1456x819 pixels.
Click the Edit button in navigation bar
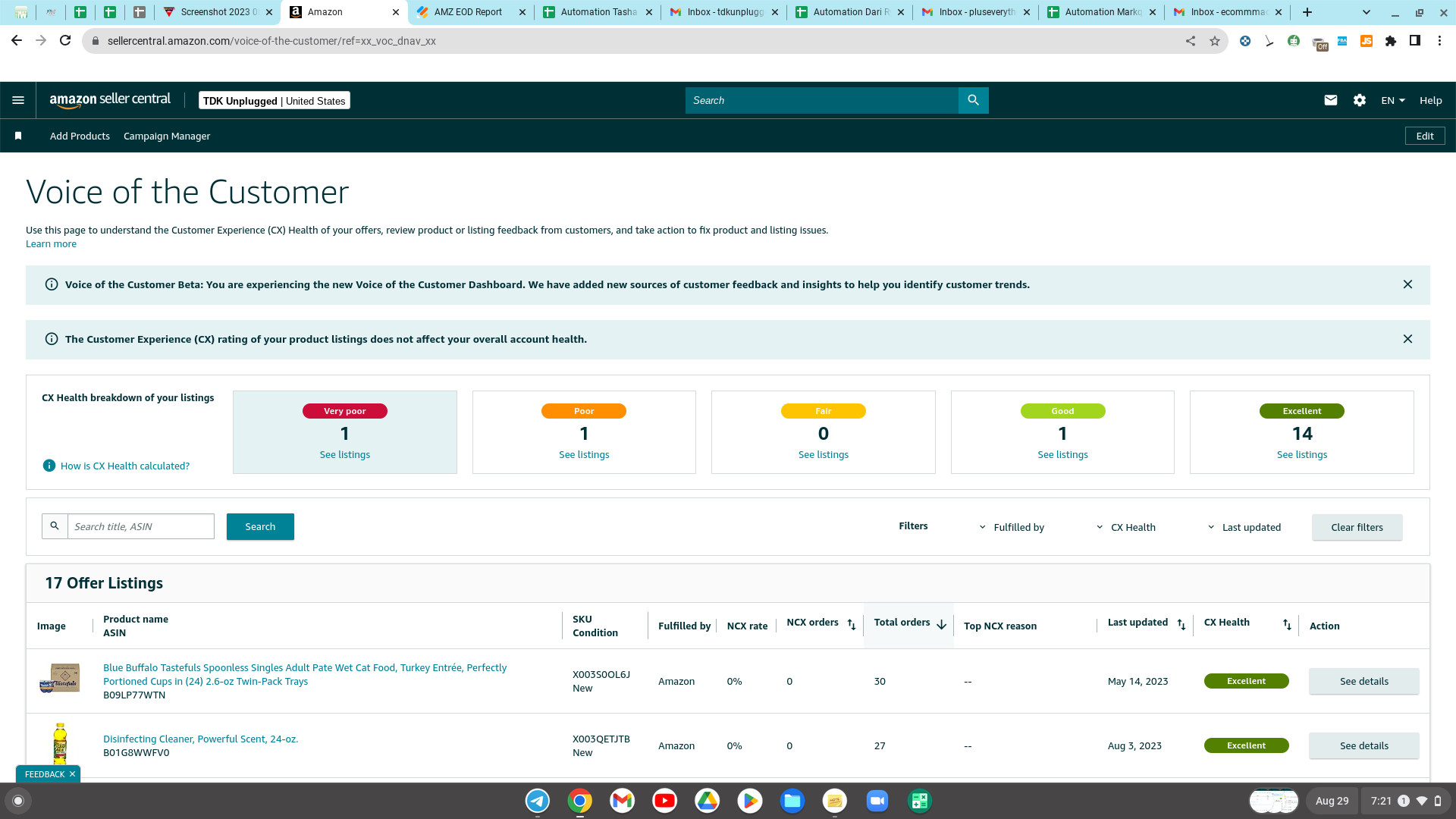[1425, 136]
